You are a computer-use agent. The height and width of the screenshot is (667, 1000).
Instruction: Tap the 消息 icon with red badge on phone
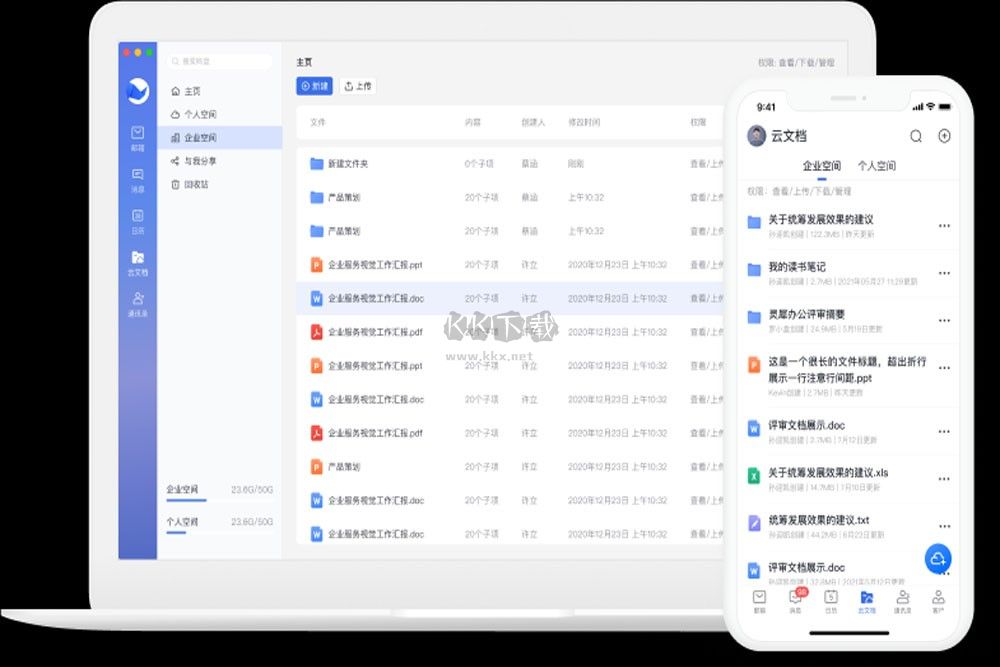click(x=796, y=600)
